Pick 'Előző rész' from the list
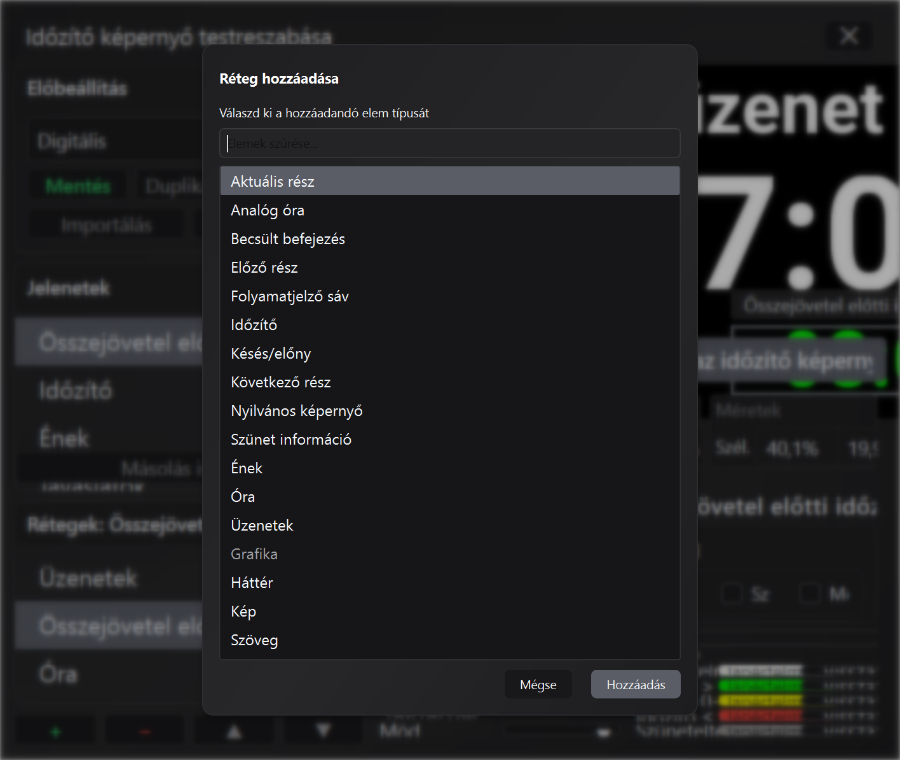The height and width of the screenshot is (760, 900). (450, 267)
